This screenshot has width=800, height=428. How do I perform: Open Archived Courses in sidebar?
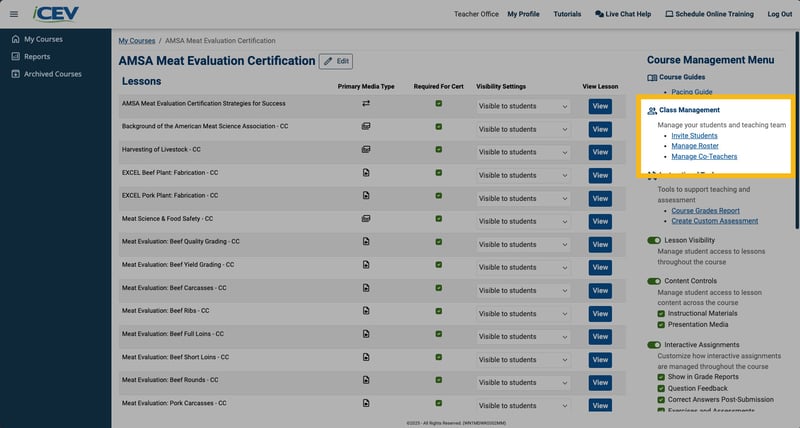click(53, 74)
